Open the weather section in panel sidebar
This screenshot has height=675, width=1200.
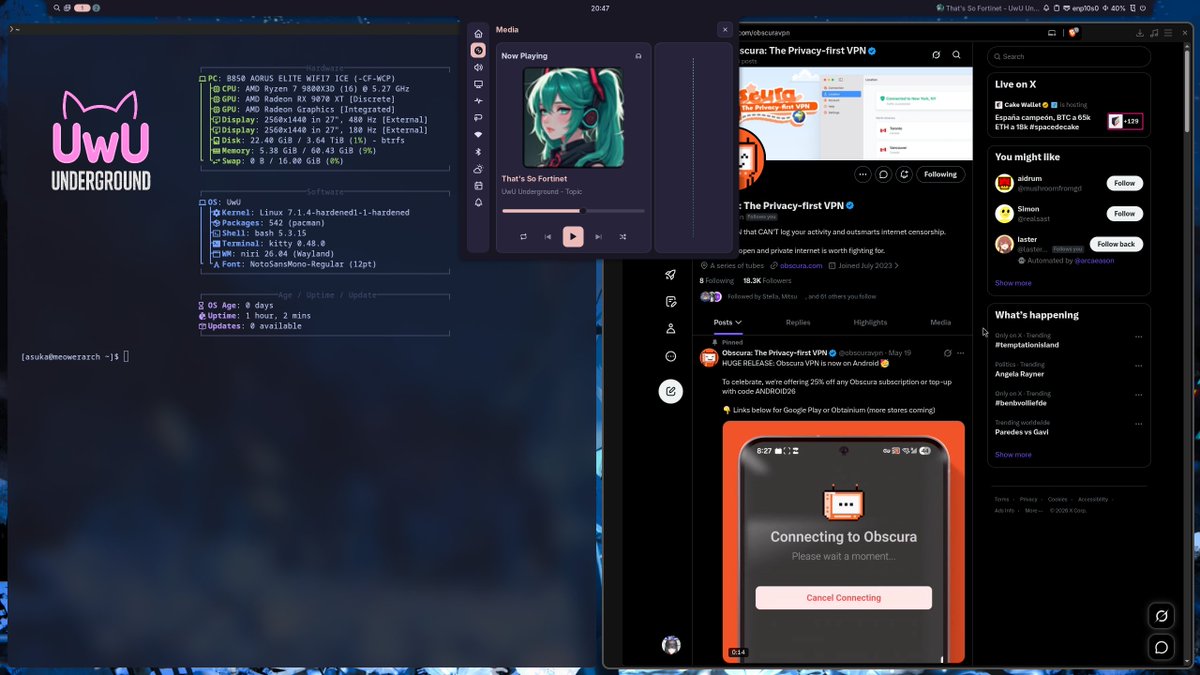click(x=478, y=169)
